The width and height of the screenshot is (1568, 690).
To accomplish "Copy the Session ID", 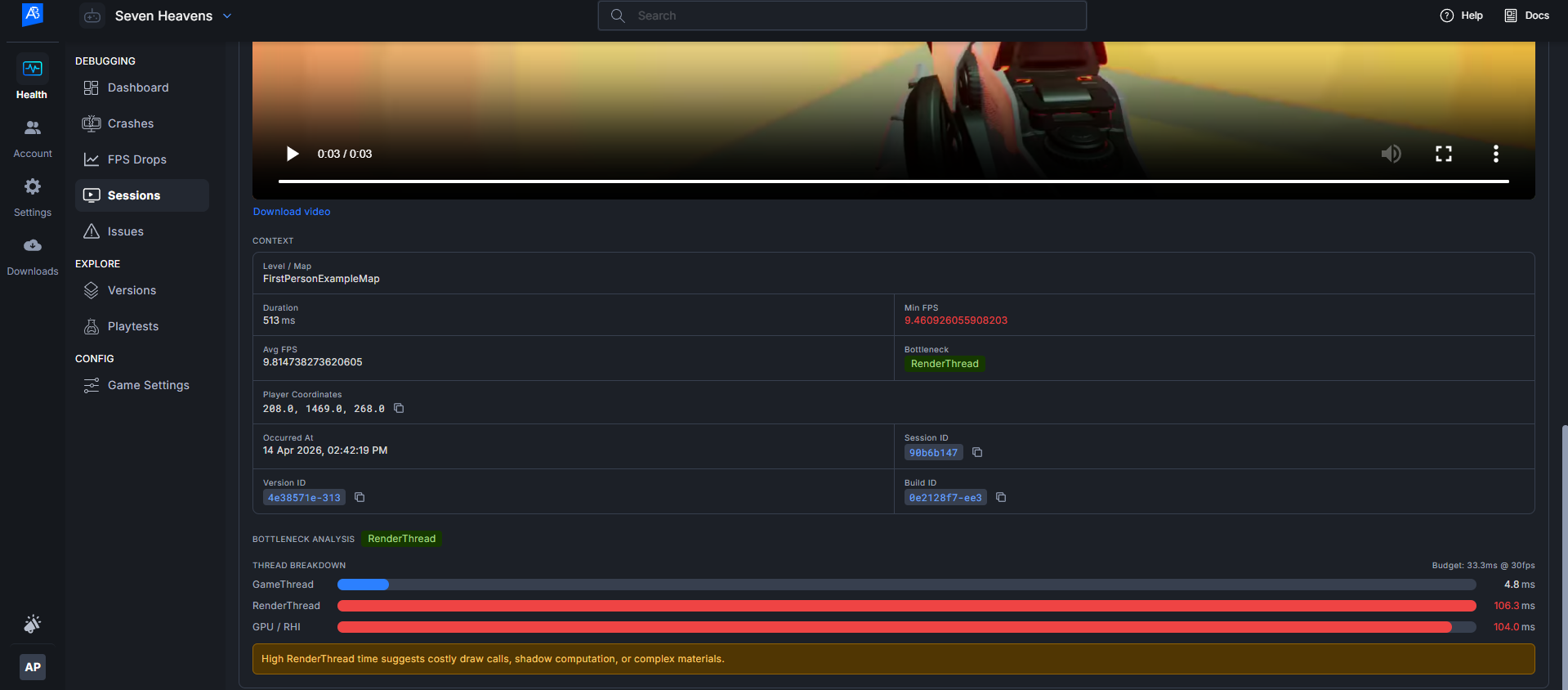I will pyautogui.click(x=977, y=452).
